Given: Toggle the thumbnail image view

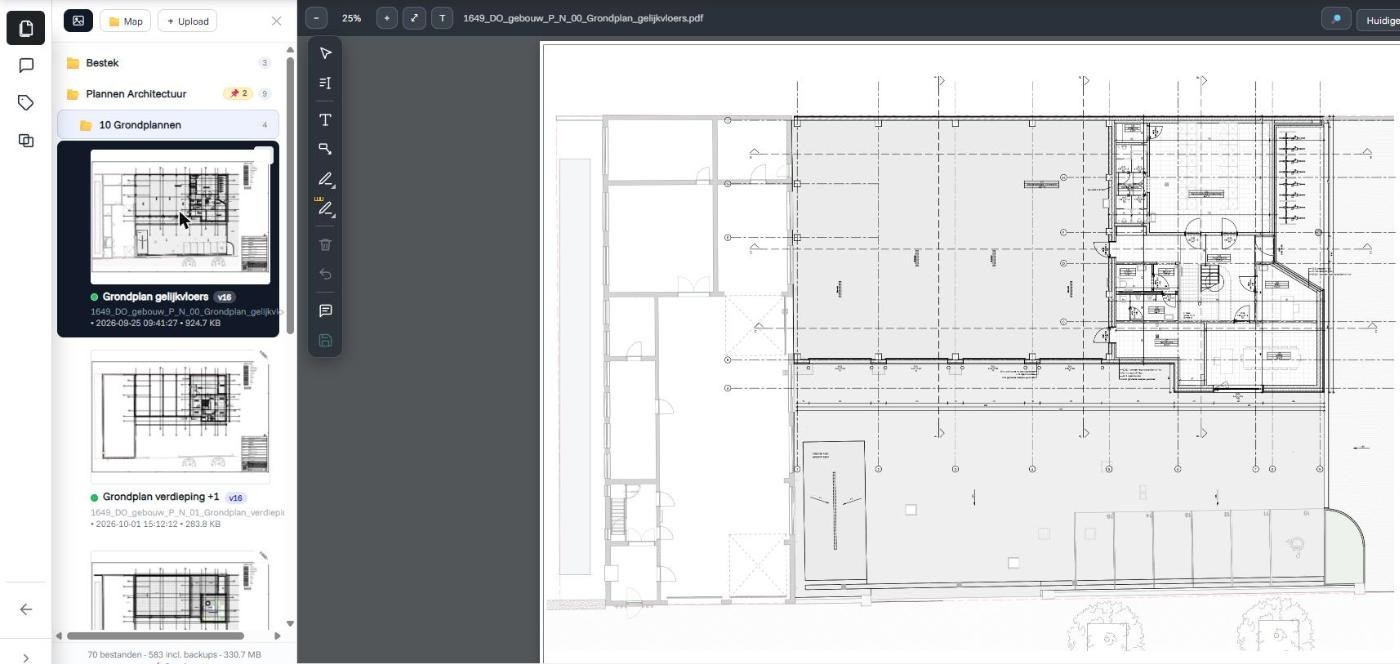Looking at the screenshot, I should pos(78,21).
